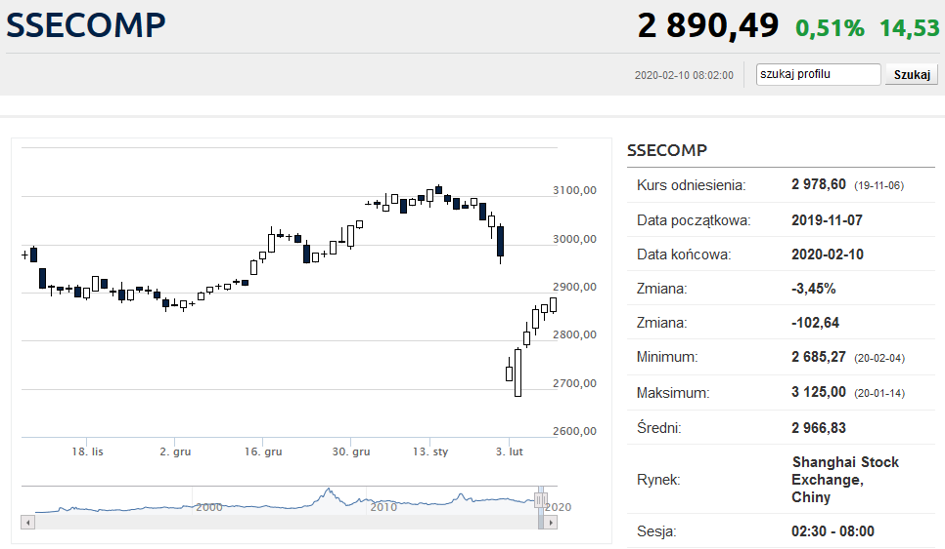The image size is (945, 549).
Task: Click the '13. sty' date axis label
Action: (430, 452)
